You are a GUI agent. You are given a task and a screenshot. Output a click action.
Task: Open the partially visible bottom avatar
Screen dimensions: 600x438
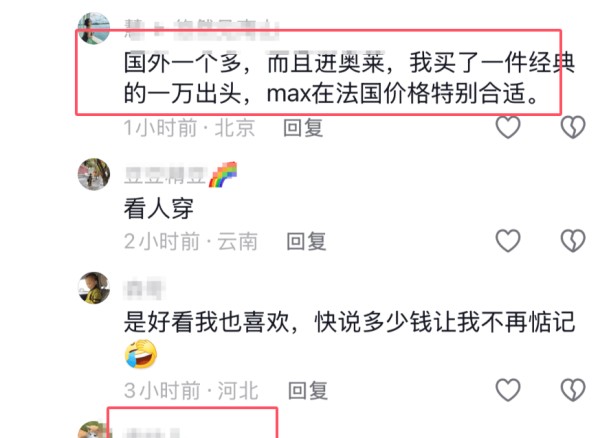click(x=94, y=430)
